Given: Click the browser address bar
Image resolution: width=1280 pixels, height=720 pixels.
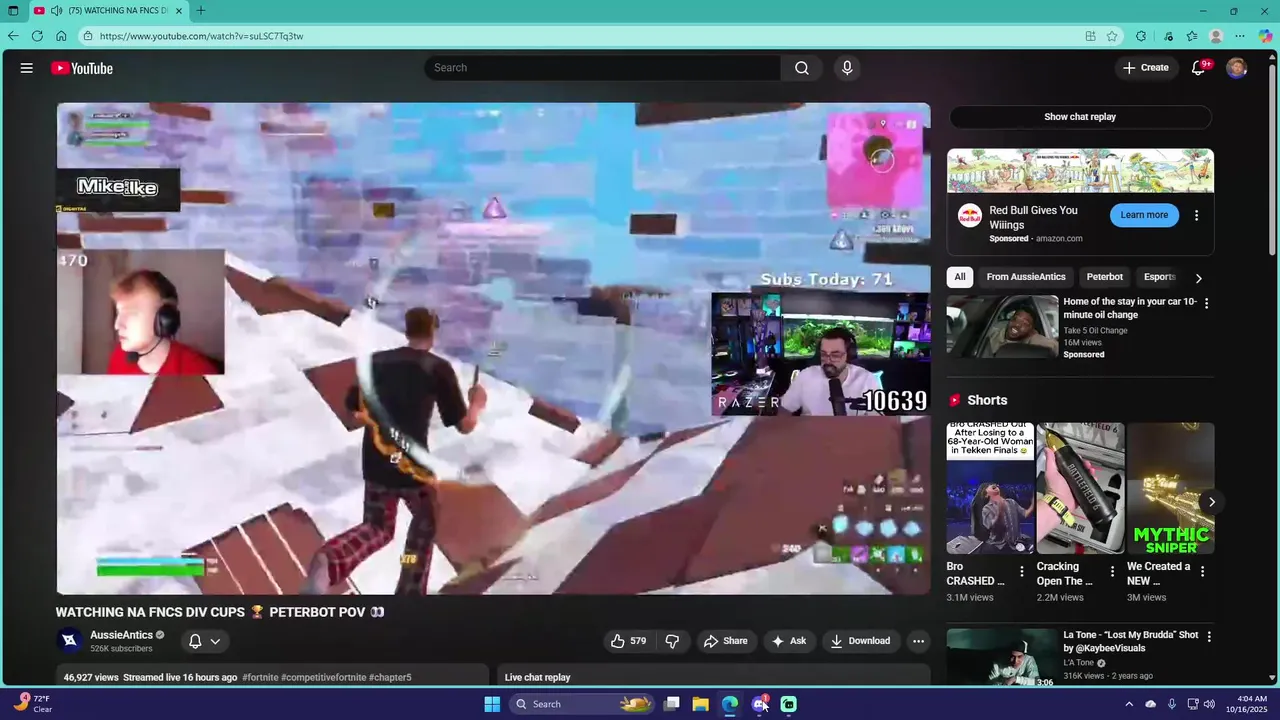Looking at the screenshot, I should point(580,36).
